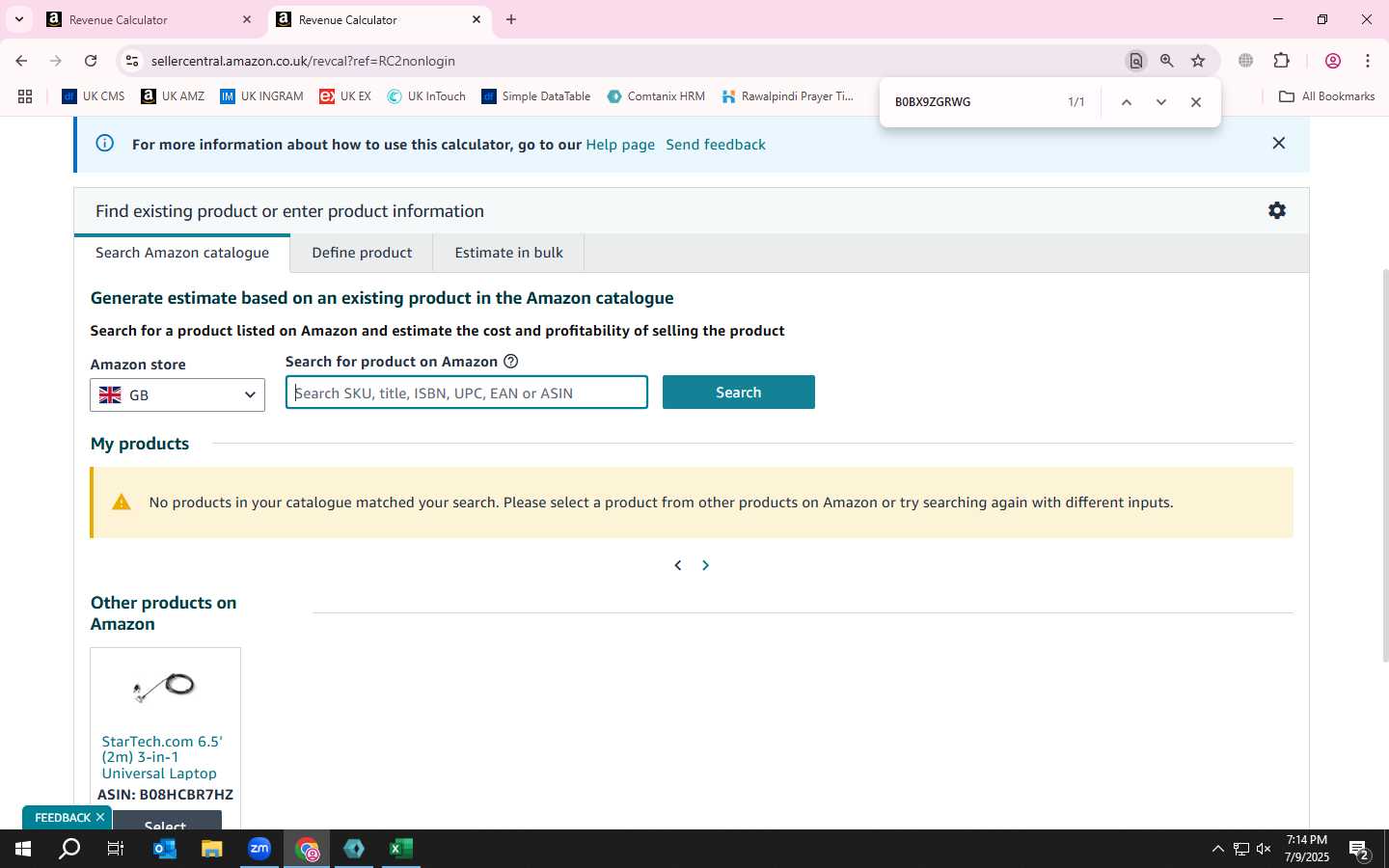Open Excel from the taskbar

[x=401, y=849]
